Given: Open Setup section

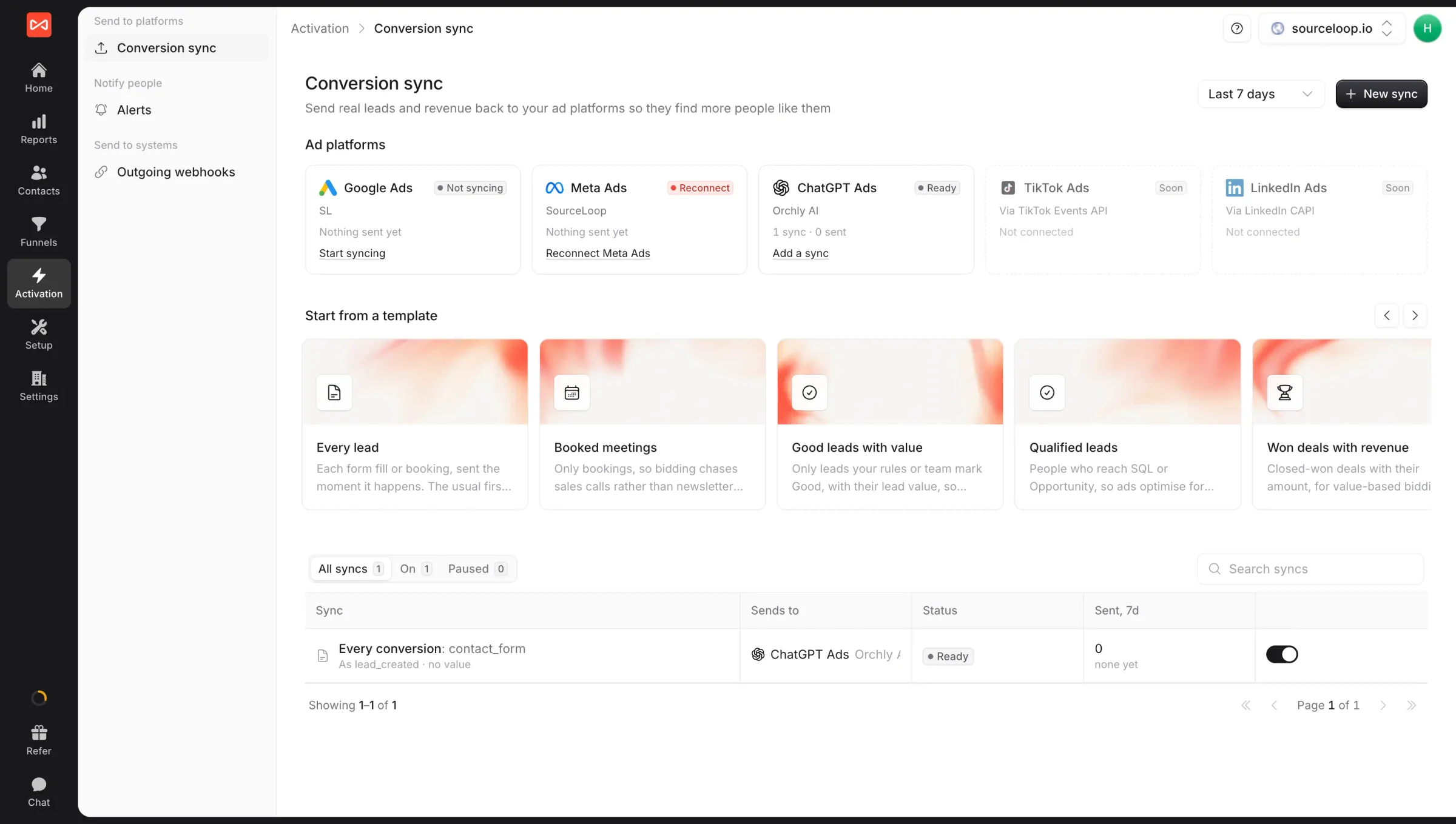Looking at the screenshot, I should point(39,335).
